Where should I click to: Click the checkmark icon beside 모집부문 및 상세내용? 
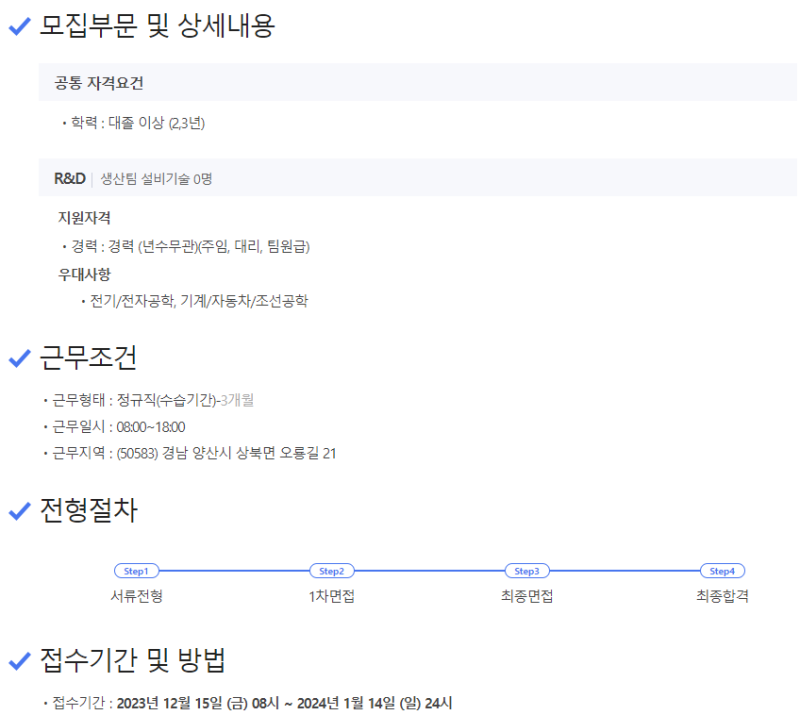click(x=19, y=28)
